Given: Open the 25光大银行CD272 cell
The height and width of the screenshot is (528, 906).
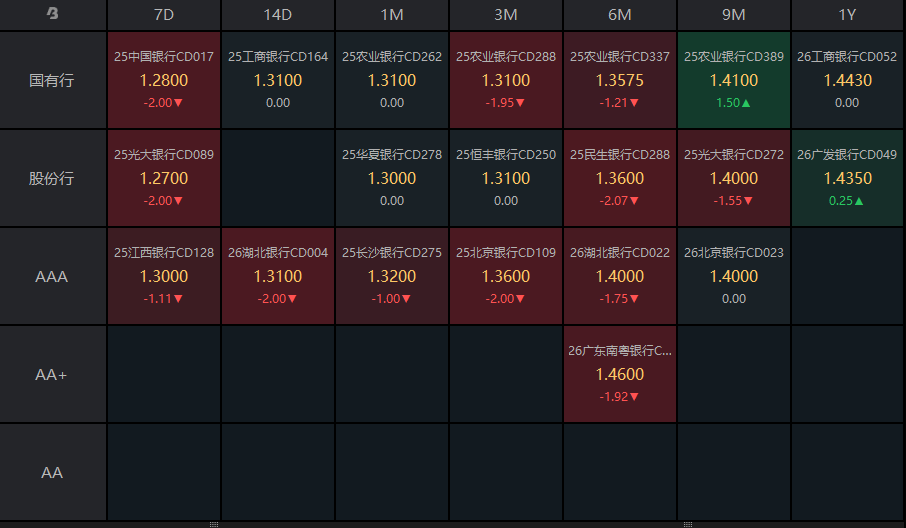Looking at the screenshot, I should pos(733,179).
